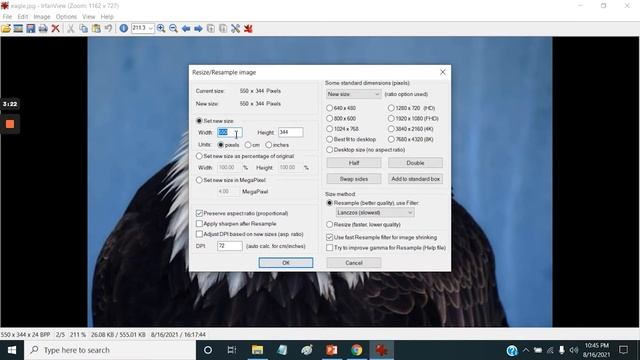
Task: Open the Options menu
Action: (66, 17)
